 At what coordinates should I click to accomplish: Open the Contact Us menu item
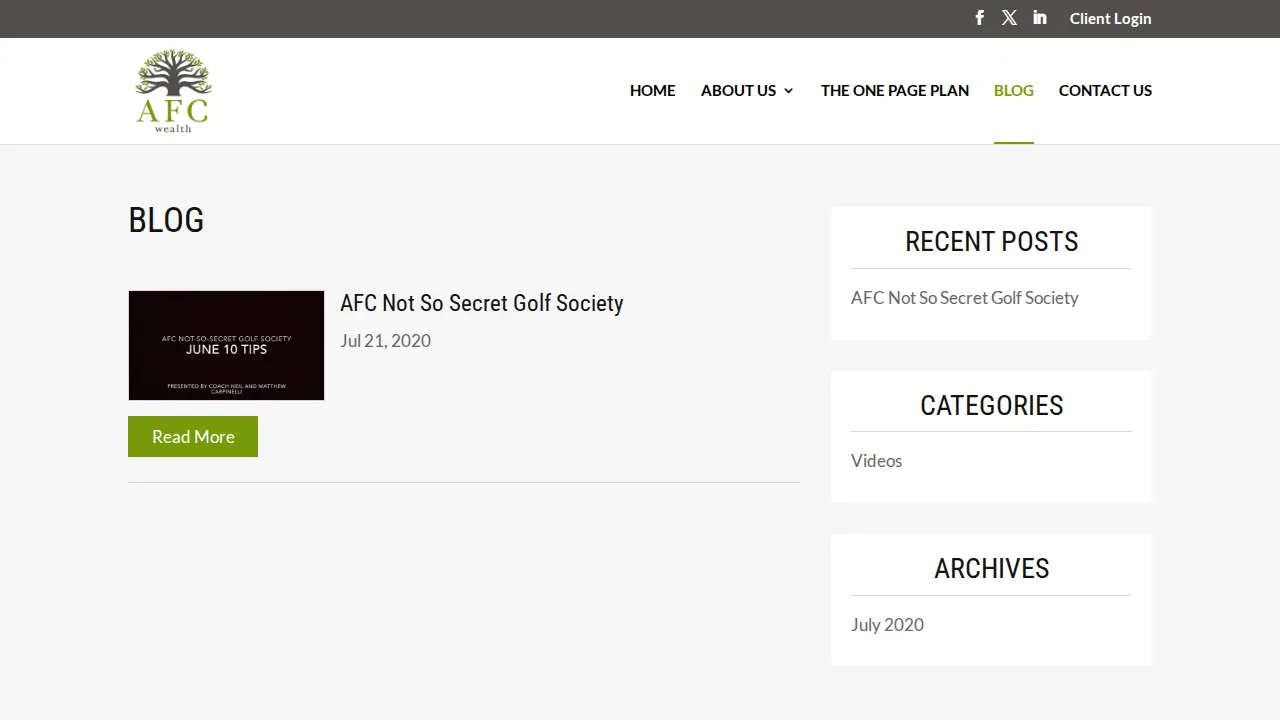[1105, 90]
